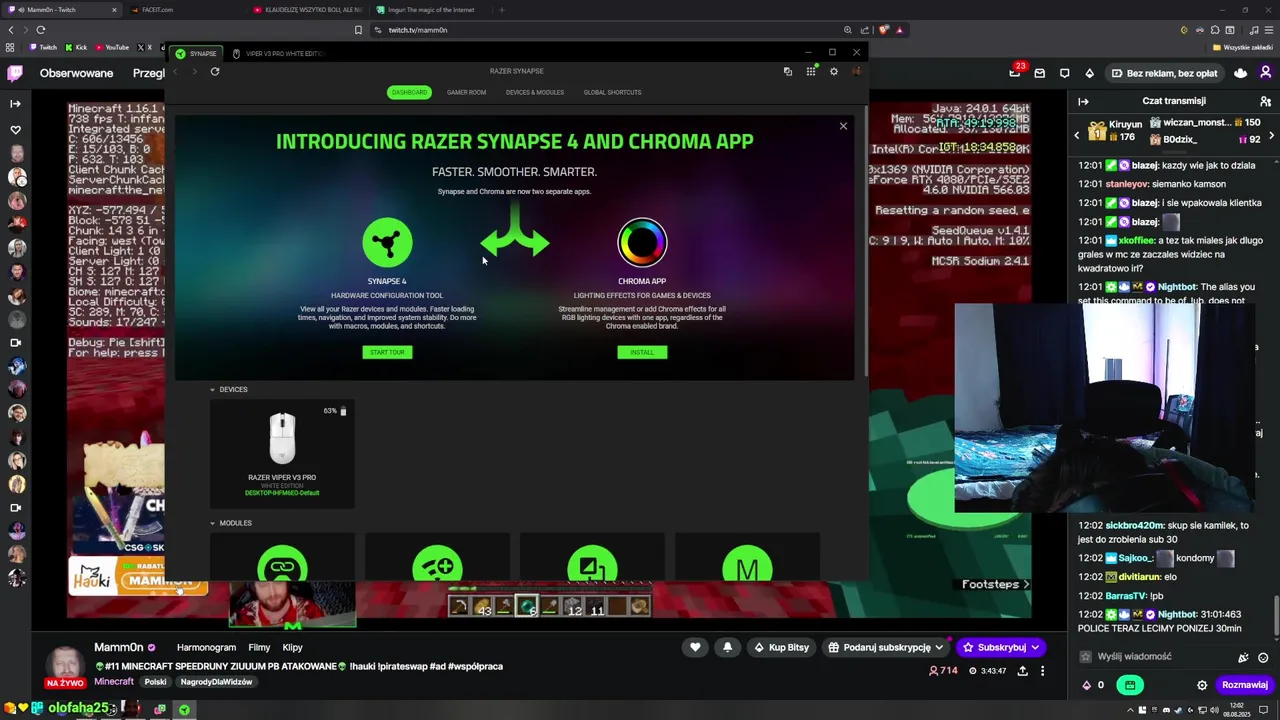
Task: Open the Subskrybuj dropdown
Action: [1001, 647]
